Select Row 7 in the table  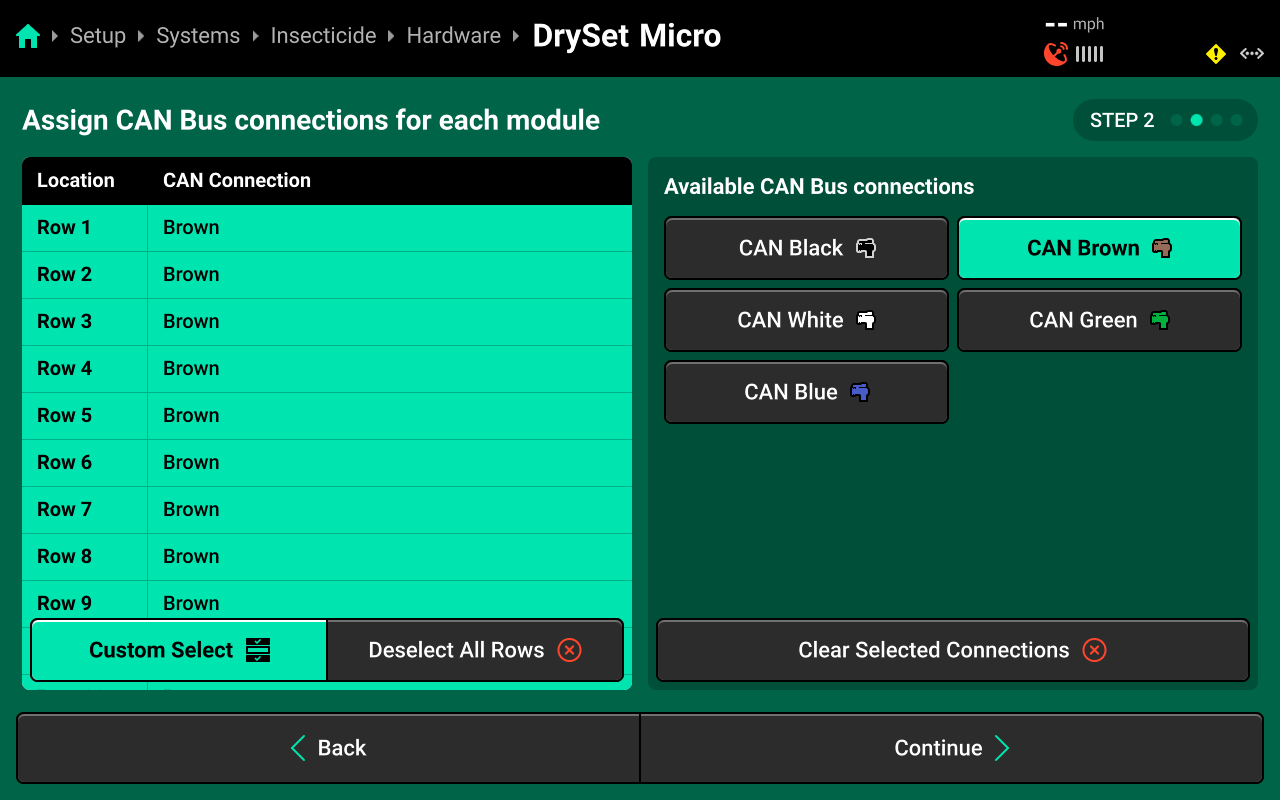(x=327, y=510)
